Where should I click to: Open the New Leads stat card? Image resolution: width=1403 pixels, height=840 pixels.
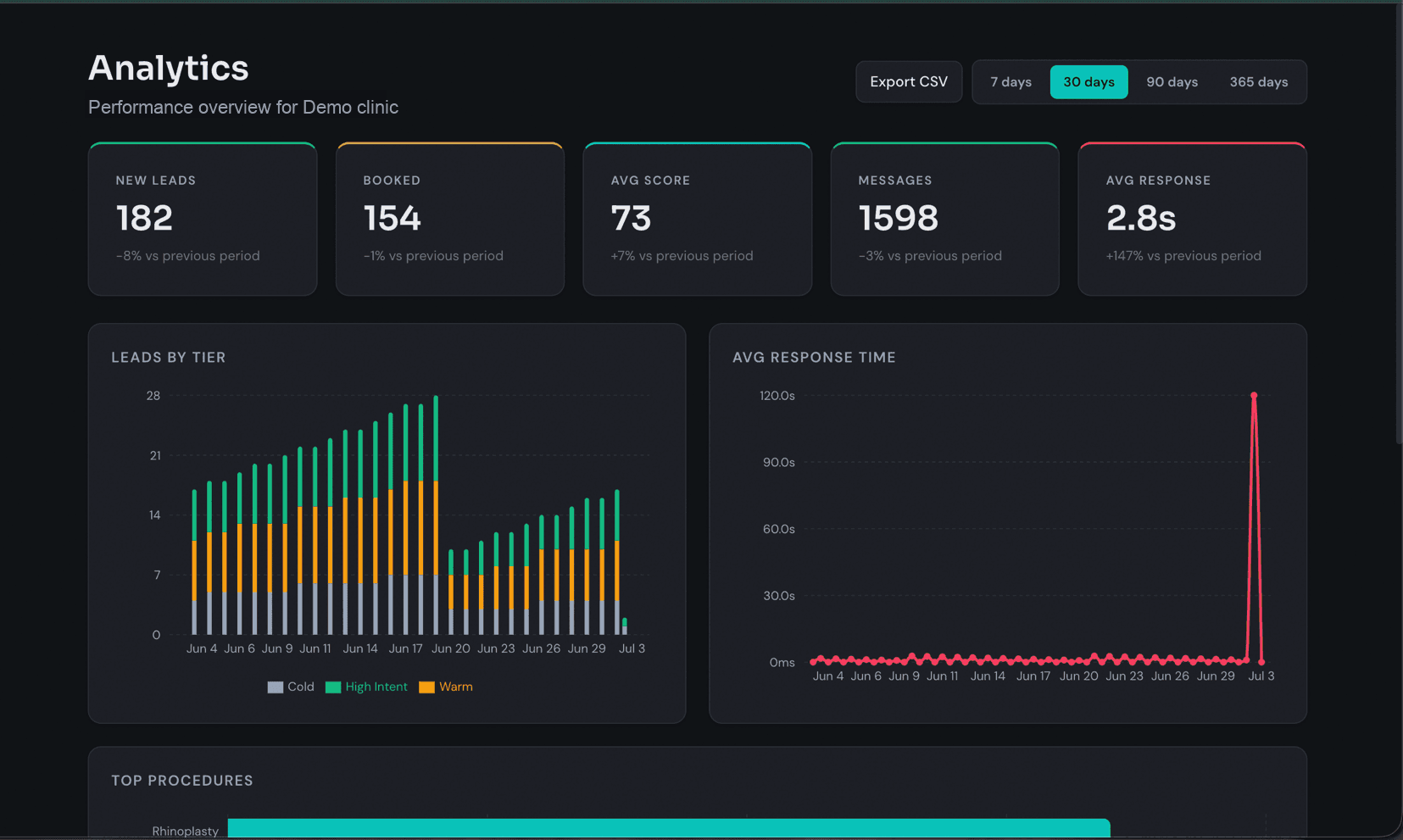[x=203, y=220]
